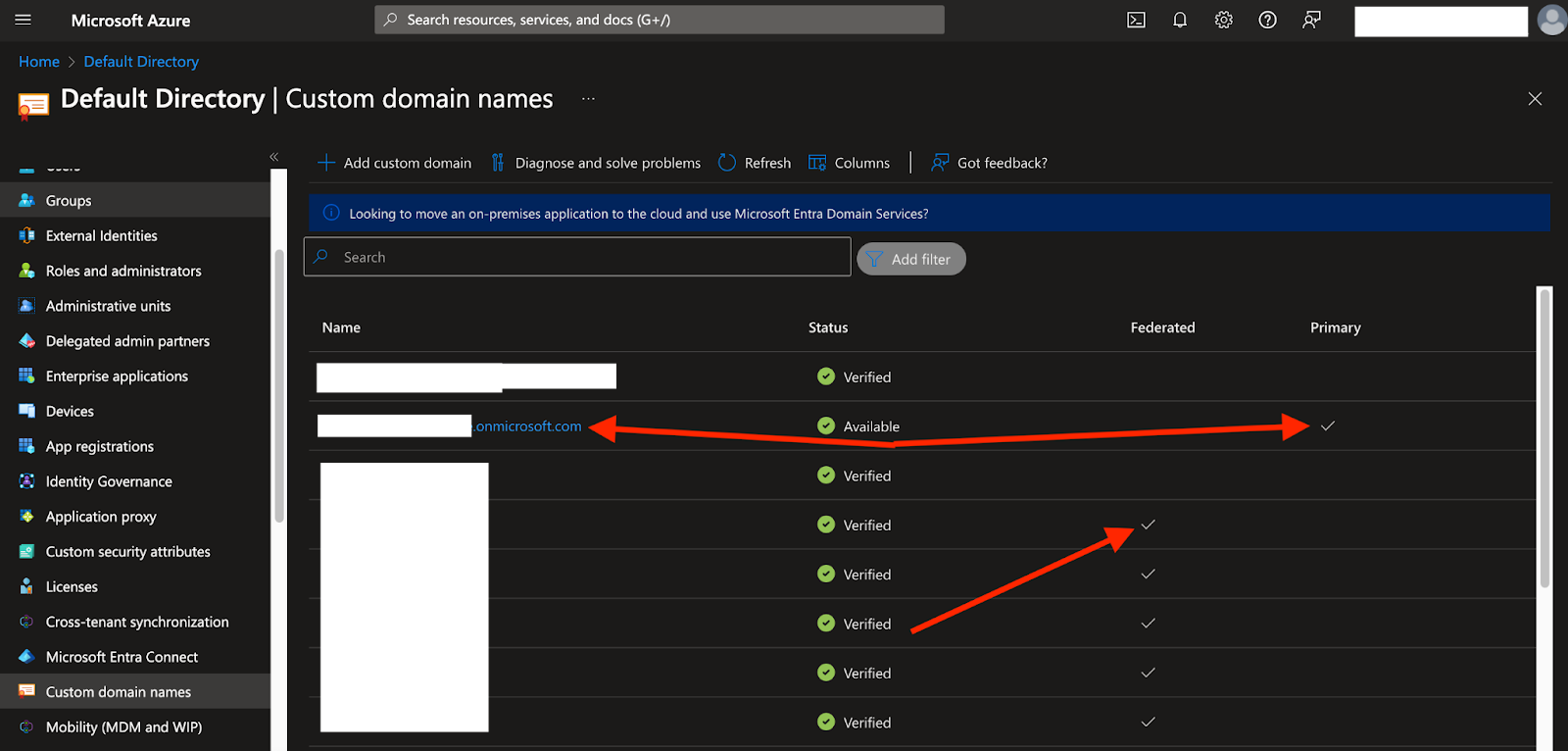Image resolution: width=1568 pixels, height=751 pixels.
Task: Click Got feedback?
Action: (x=989, y=163)
